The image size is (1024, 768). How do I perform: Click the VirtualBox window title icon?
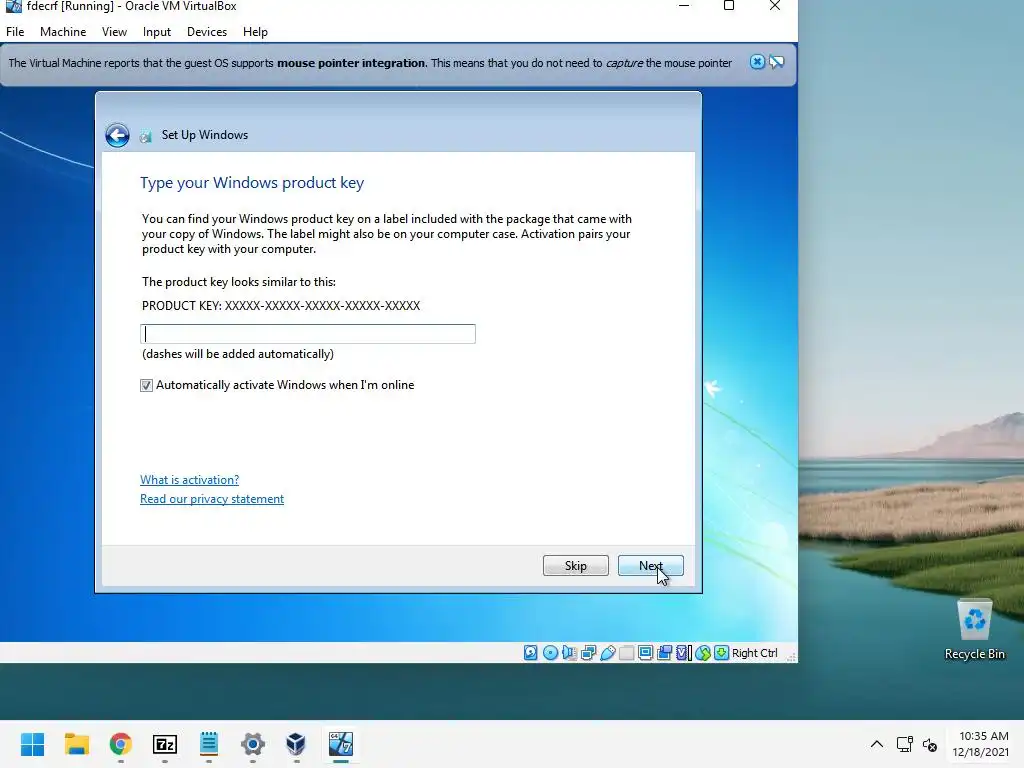[13, 7]
